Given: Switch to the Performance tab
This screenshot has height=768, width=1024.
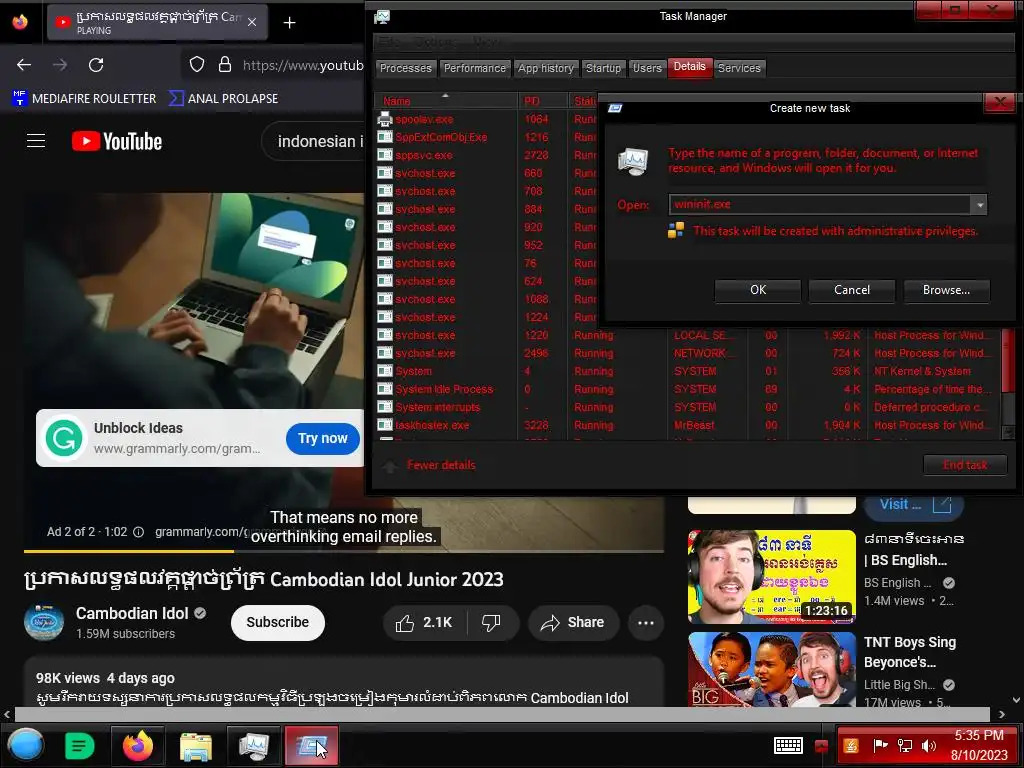Looking at the screenshot, I should click(475, 69).
